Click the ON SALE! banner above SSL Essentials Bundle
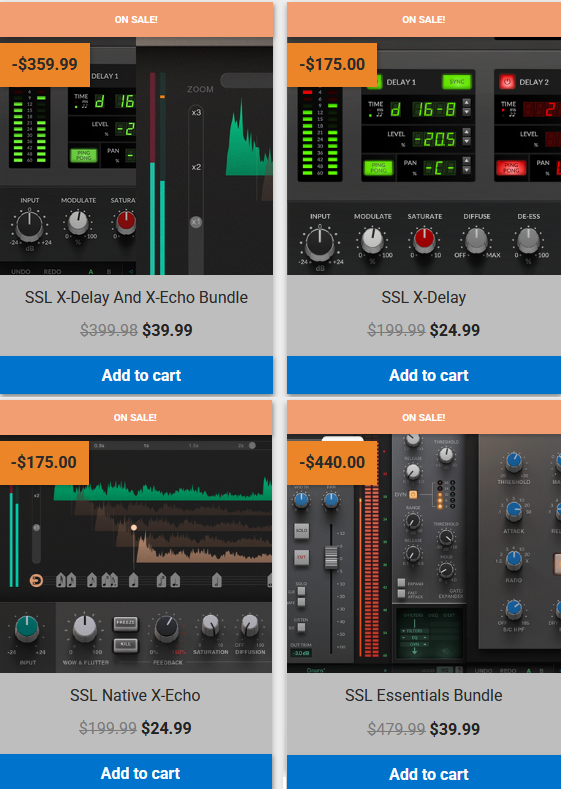The height and width of the screenshot is (789, 561). point(424,418)
